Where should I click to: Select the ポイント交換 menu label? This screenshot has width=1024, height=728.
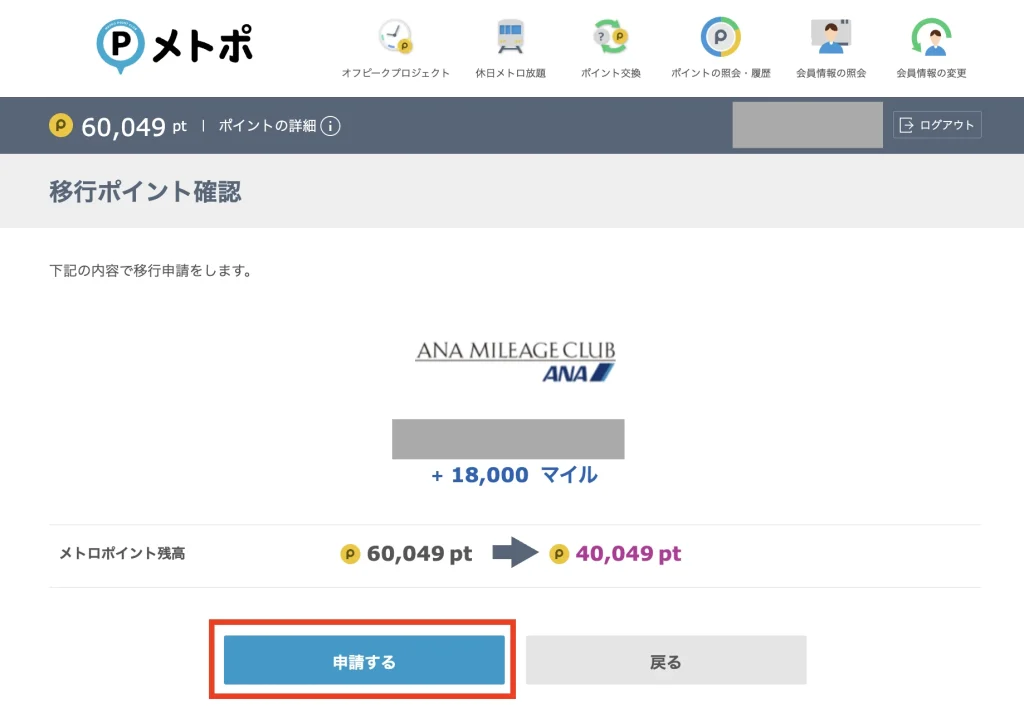coord(611,73)
